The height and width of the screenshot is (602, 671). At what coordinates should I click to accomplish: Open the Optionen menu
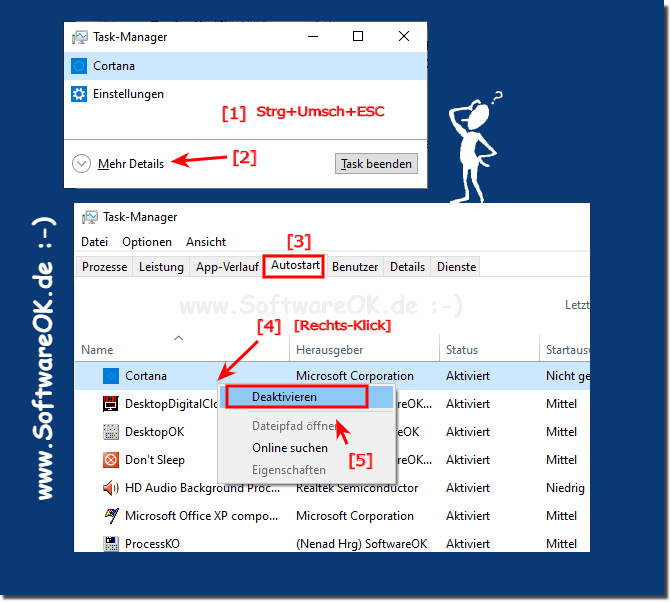click(147, 242)
